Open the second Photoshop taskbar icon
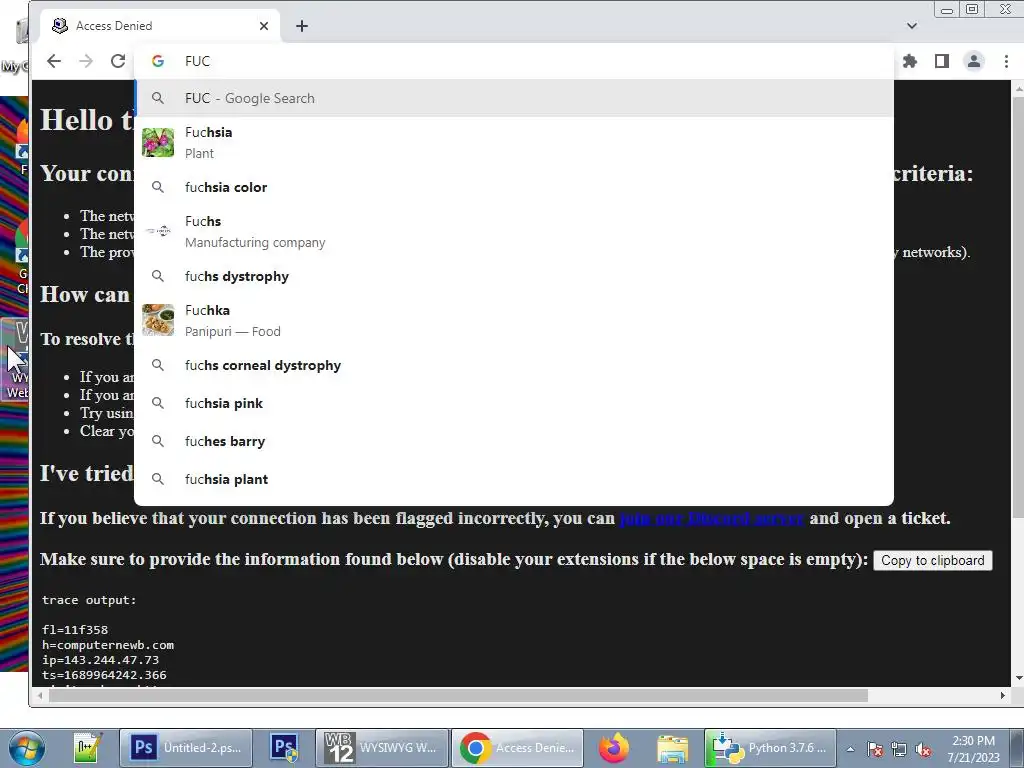 click(x=285, y=748)
